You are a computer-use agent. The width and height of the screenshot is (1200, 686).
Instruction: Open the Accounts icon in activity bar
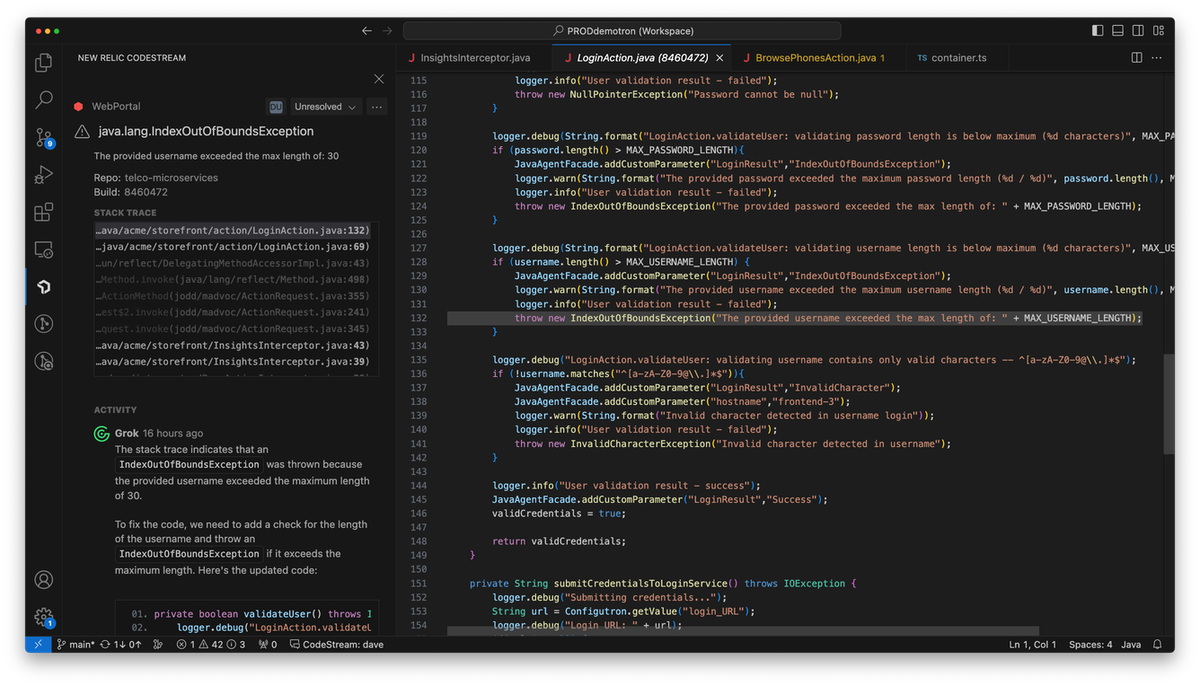tap(44, 580)
